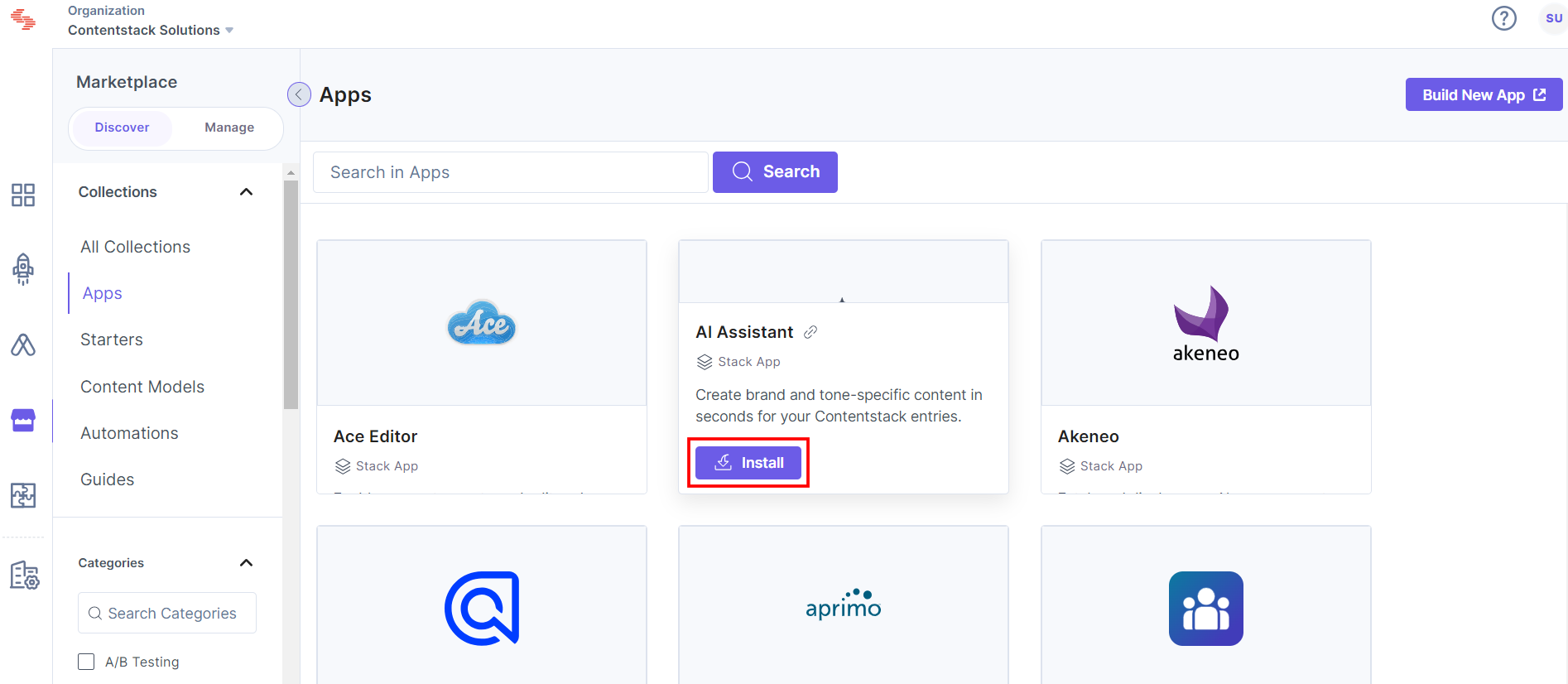Open the Automate icon in left rail
Viewport: 1568px width, 684px height.
tap(23, 344)
